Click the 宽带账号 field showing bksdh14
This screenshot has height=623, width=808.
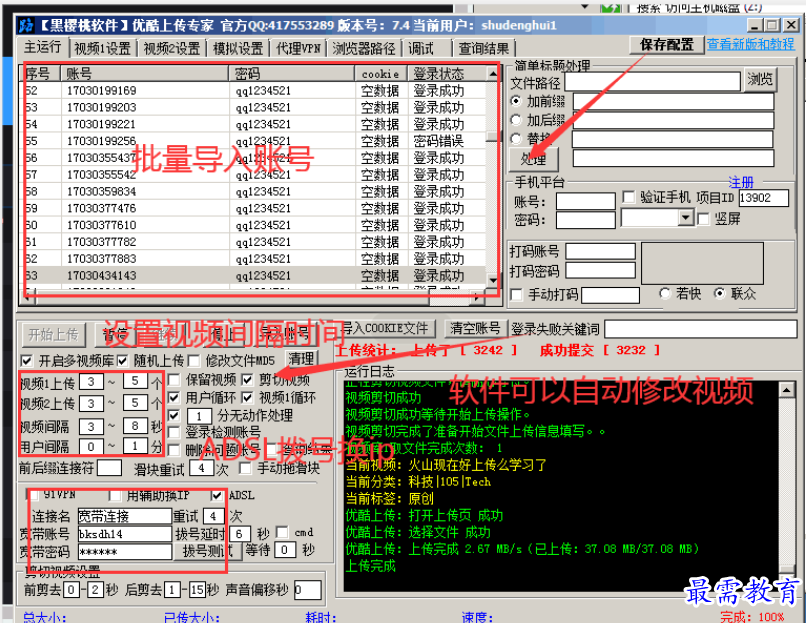(x=124, y=534)
